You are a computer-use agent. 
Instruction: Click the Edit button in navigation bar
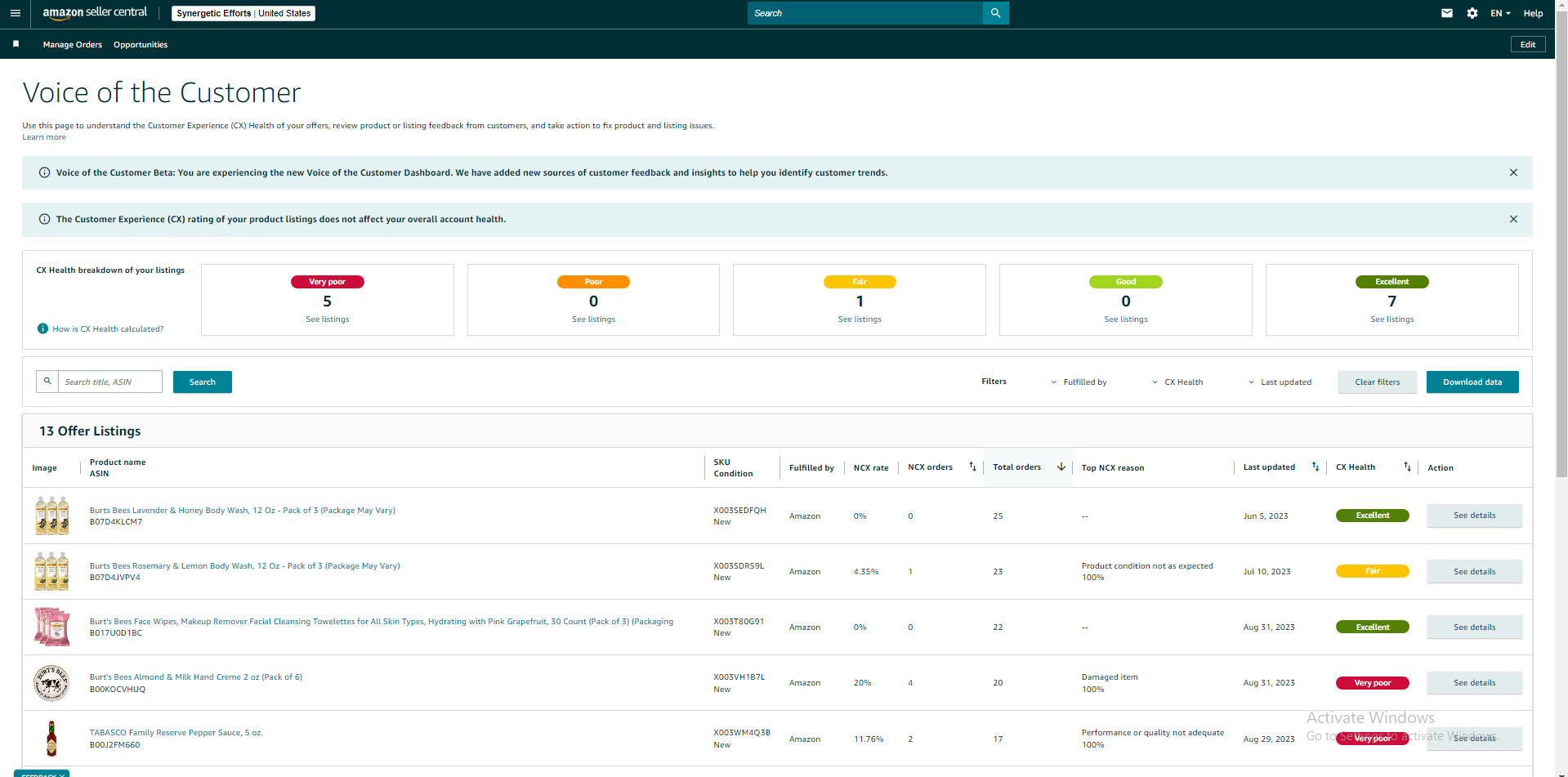pyautogui.click(x=1528, y=44)
